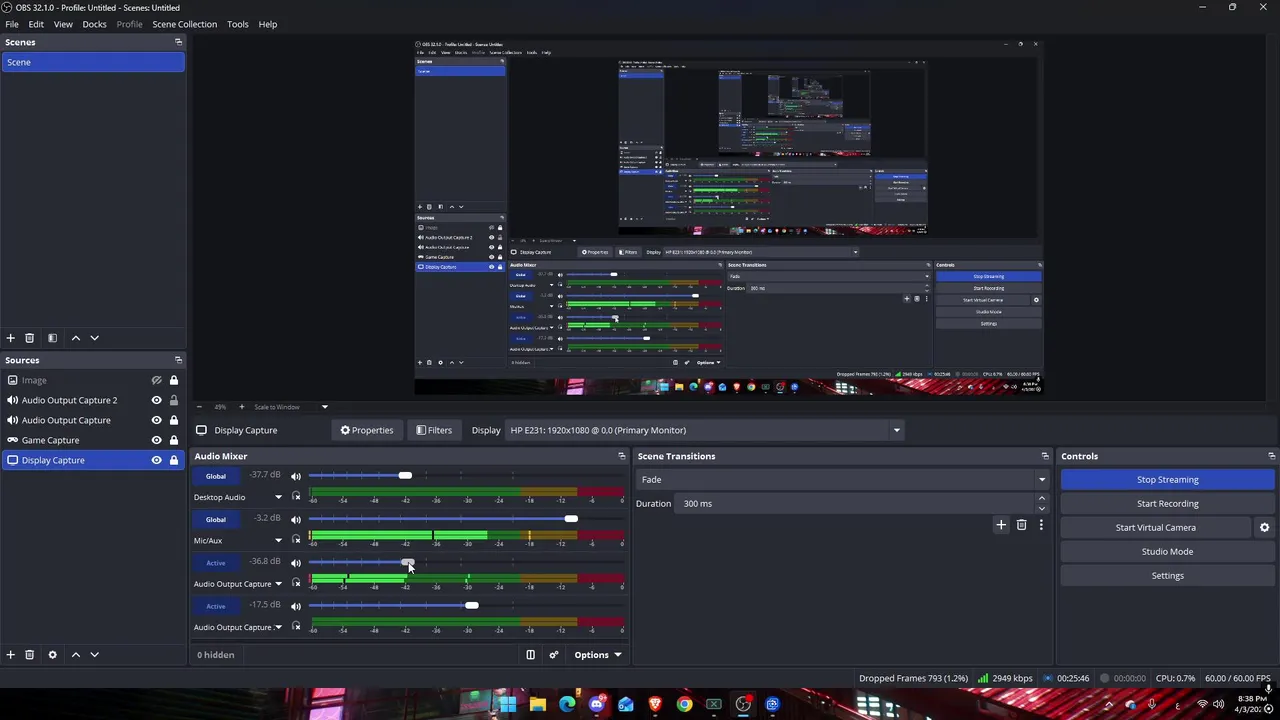1280x720 pixels.
Task: Open source properties gear in Sources toolbar
Action: click(x=52, y=655)
